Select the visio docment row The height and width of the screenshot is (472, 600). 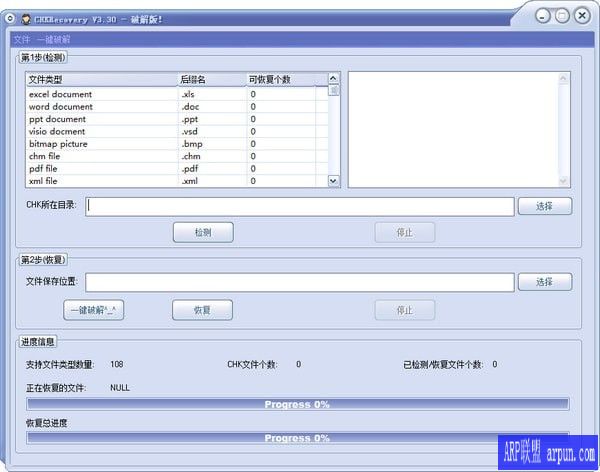[x=177, y=131]
